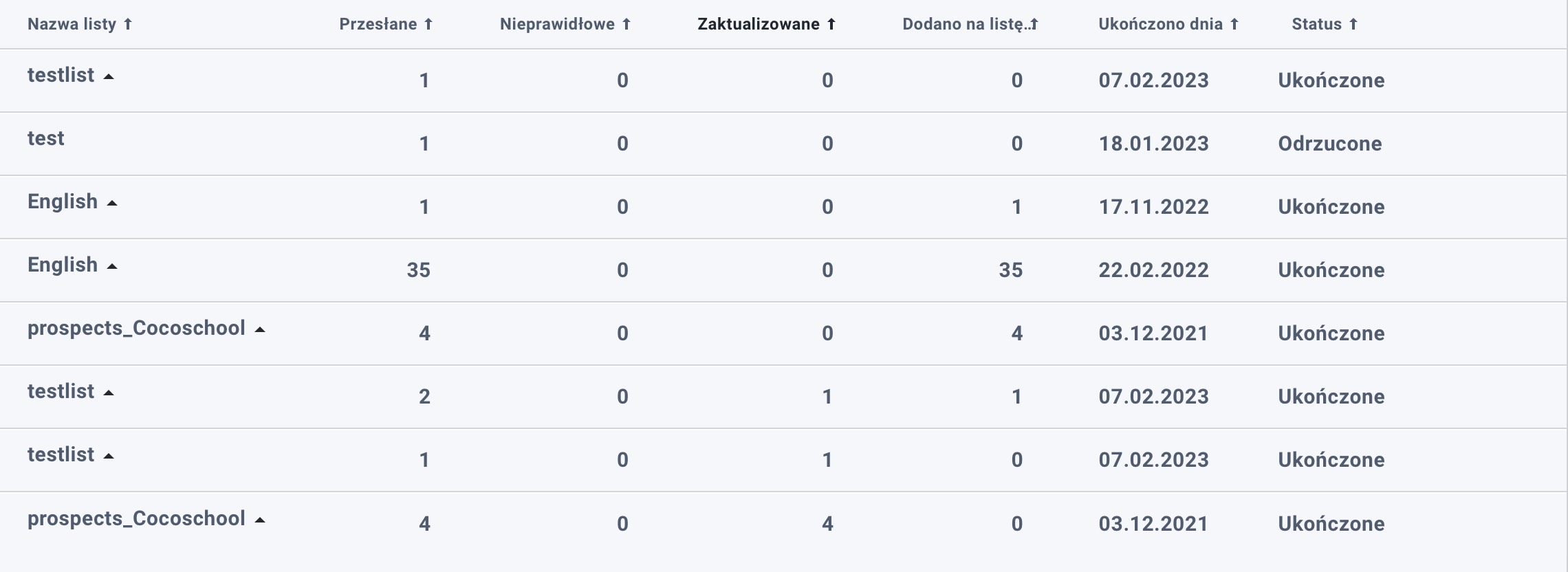The image size is (1568, 572).
Task: Click the Odrzucone status text
Action: [1329, 144]
